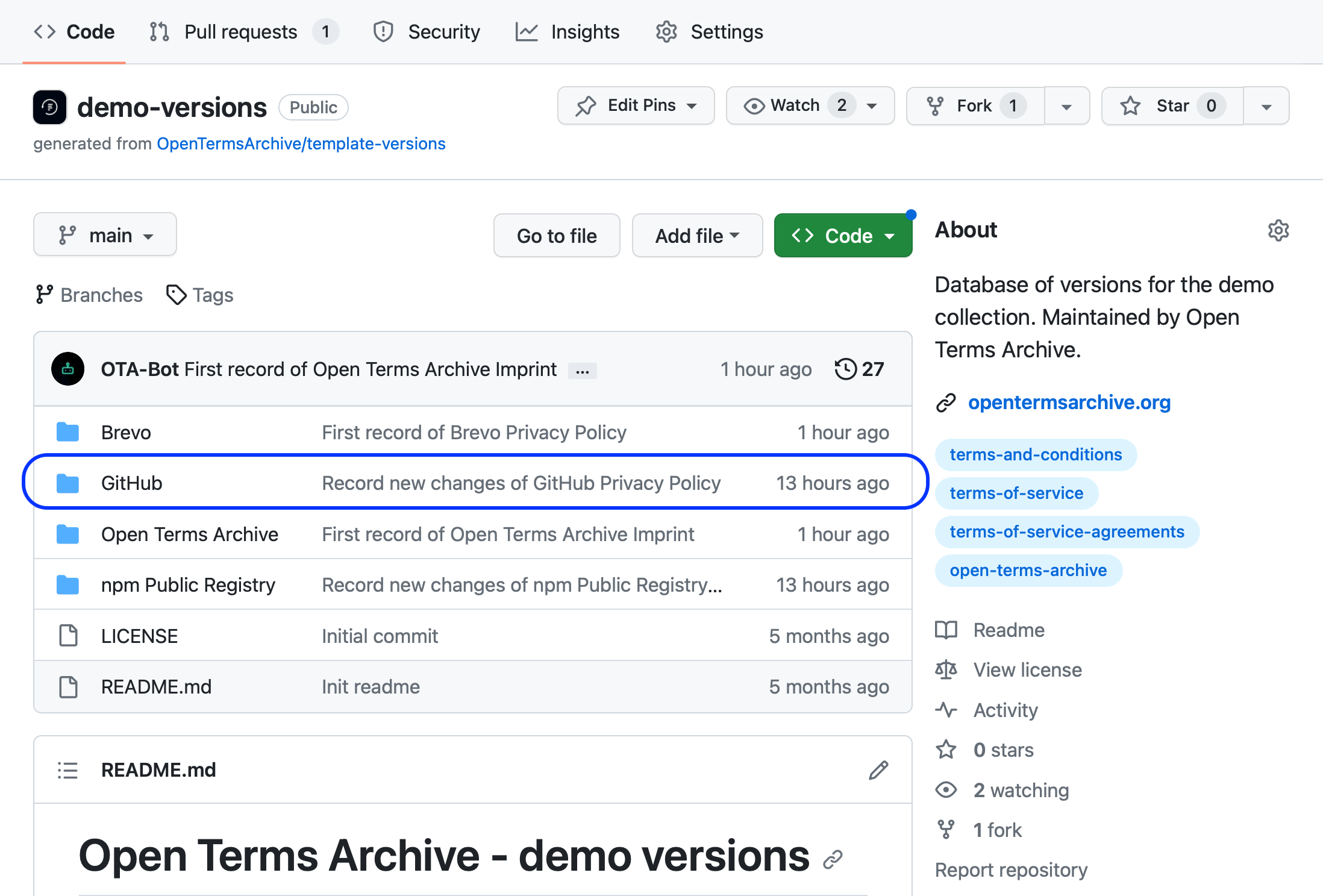Visit the opentermsarchive.org website link
This screenshot has width=1323, height=896.
1069,402
